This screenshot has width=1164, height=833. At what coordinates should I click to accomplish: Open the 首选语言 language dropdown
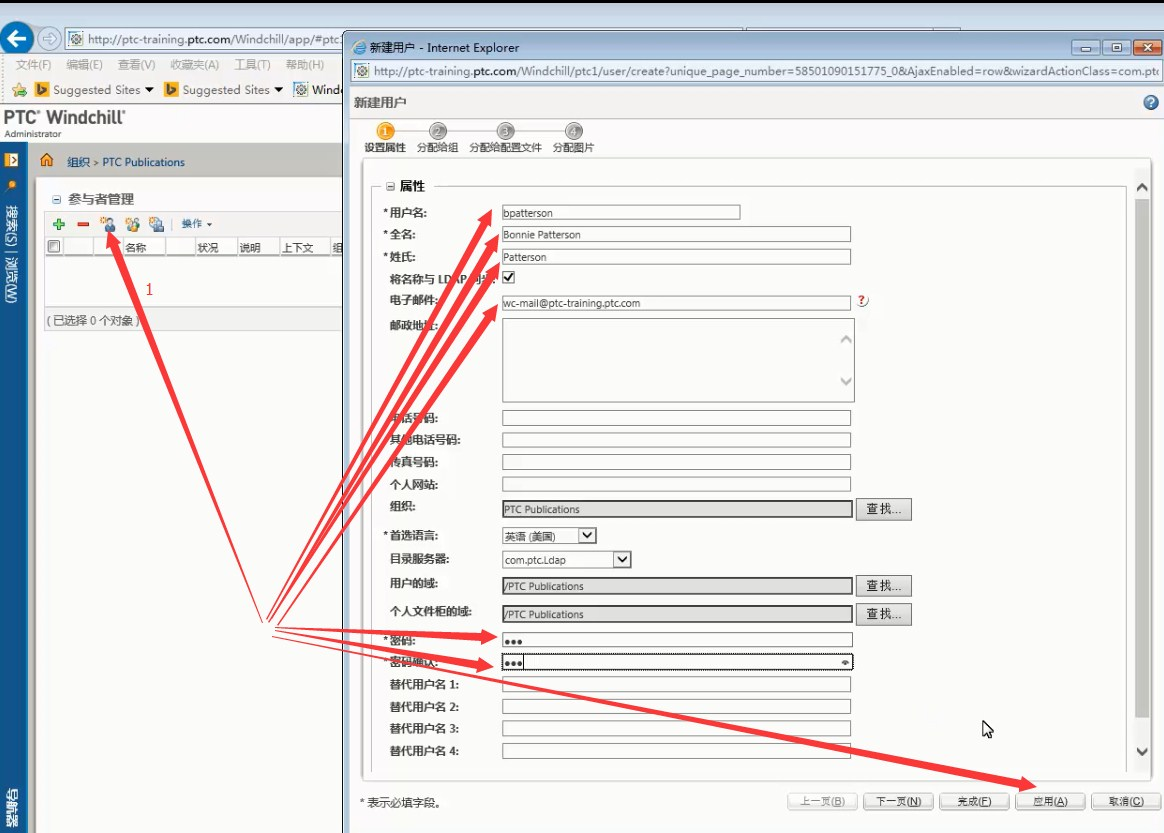point(586,535)
